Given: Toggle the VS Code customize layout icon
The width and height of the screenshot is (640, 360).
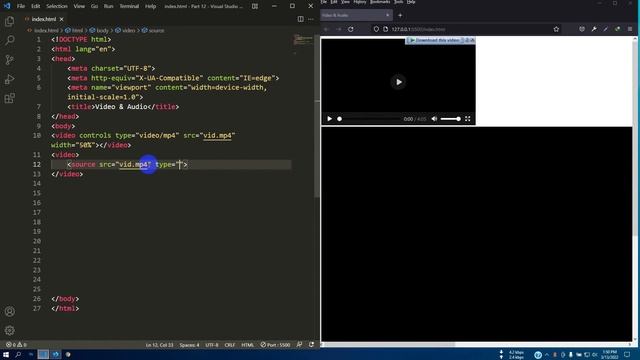Looking at the screenshot, I should pyautogui.click(x=255, y=6).
